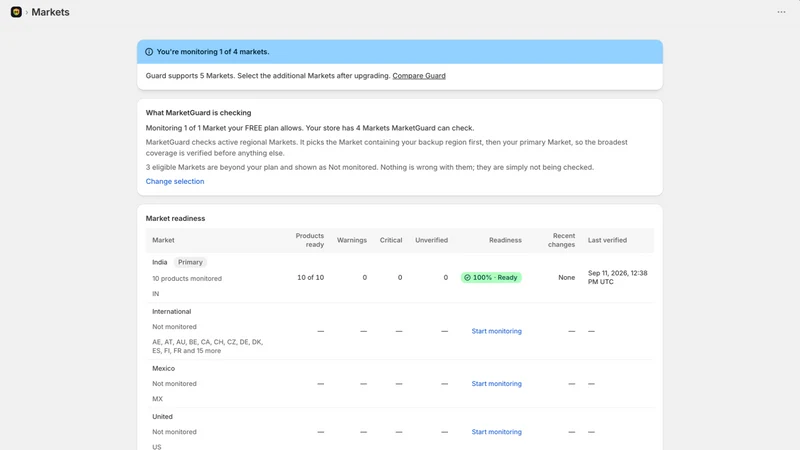This screenshot has height=450, width=800.
Task: Click the 'Guard supports 5 Markets' sentence
Action: (268, 76)
